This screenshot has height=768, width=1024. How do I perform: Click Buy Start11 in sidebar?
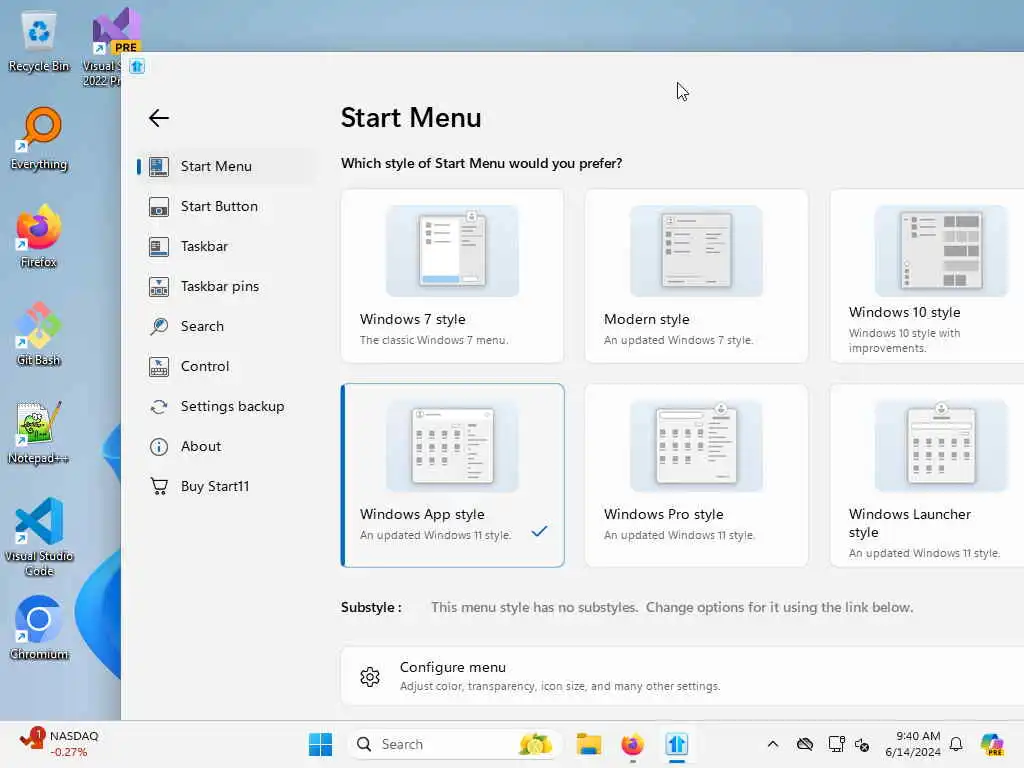click(x=225, y=486)
